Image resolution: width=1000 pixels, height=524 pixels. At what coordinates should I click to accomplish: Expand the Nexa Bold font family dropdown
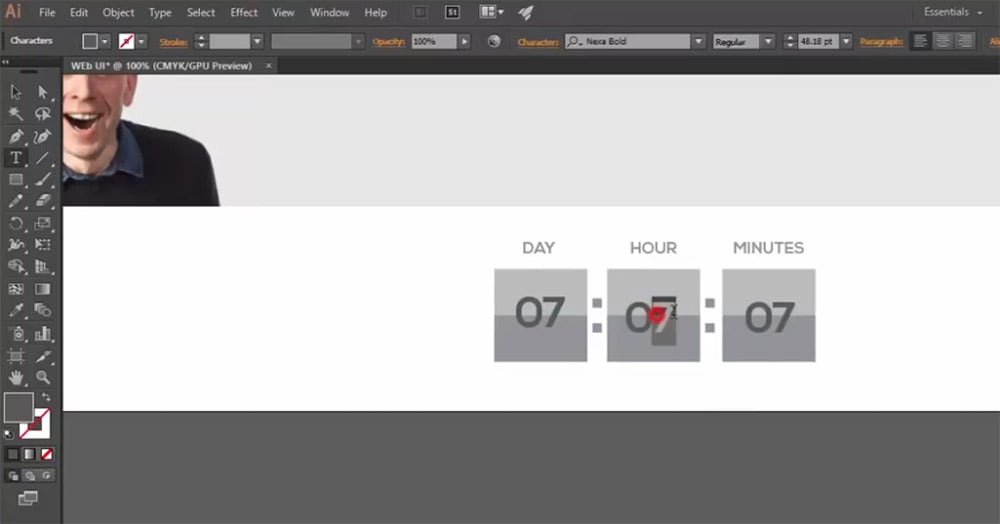698,41
